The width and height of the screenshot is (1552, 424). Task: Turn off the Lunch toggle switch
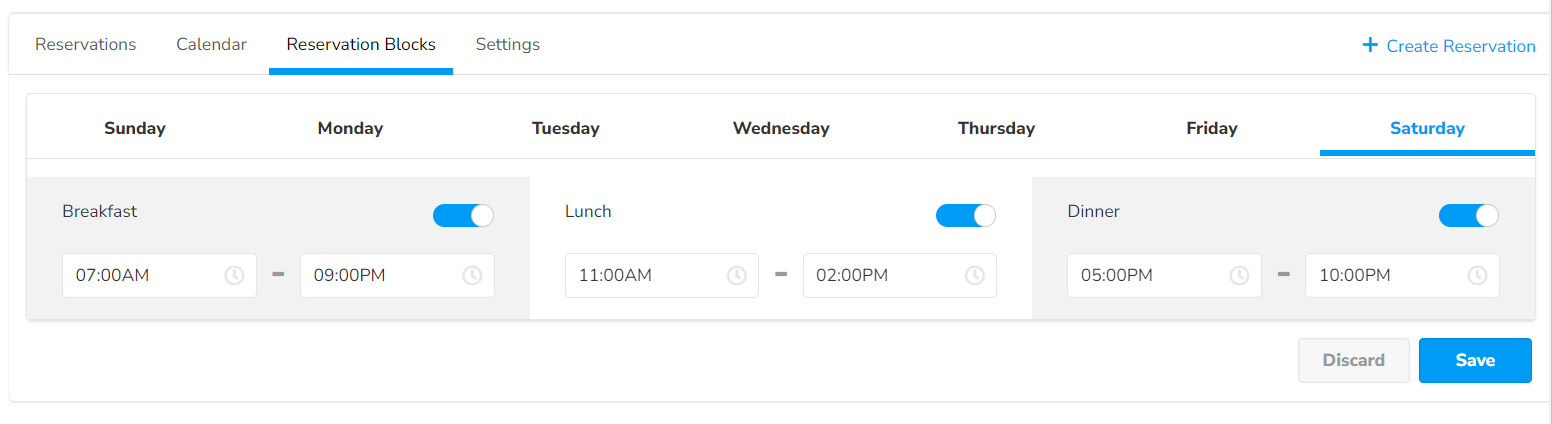coord(965,215)
